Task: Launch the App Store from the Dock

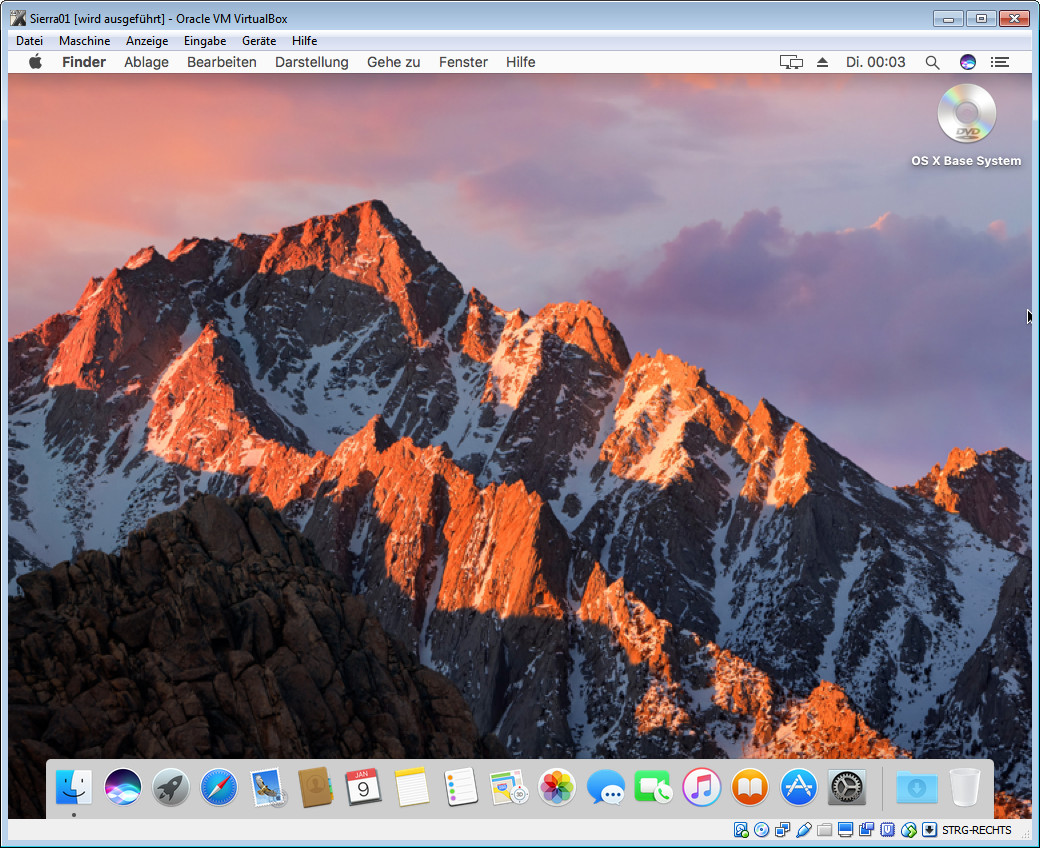Action: tap(799, 787)
